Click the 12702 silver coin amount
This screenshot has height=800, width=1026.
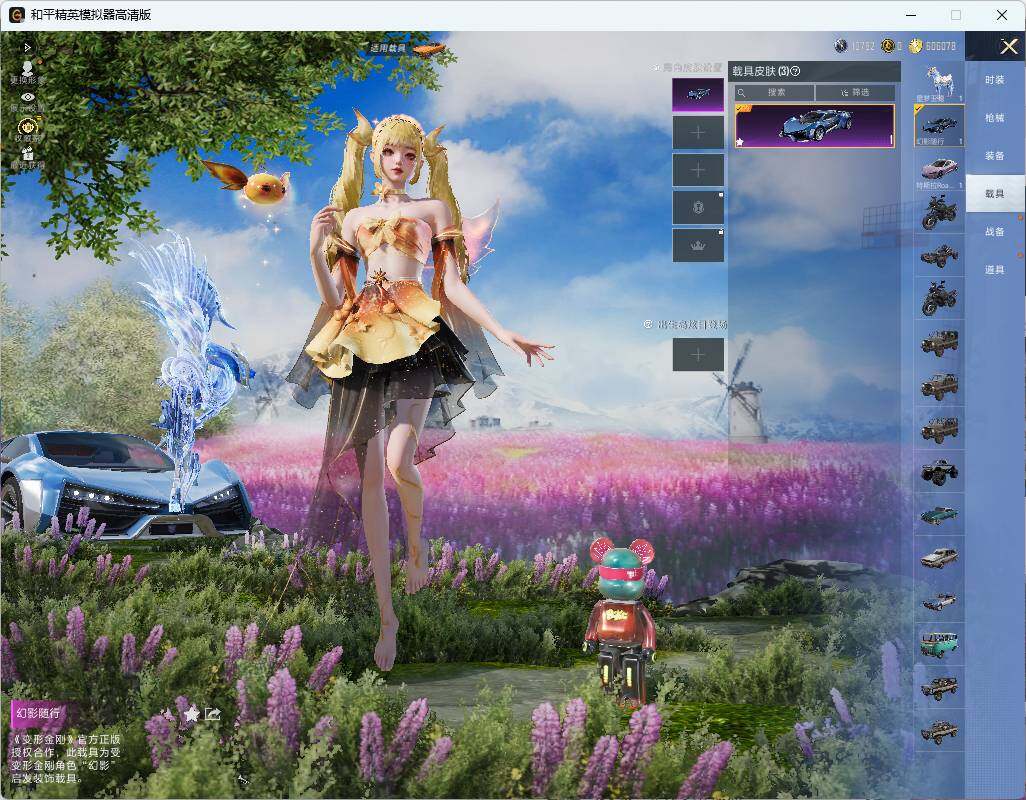click(x=863, y=46)
